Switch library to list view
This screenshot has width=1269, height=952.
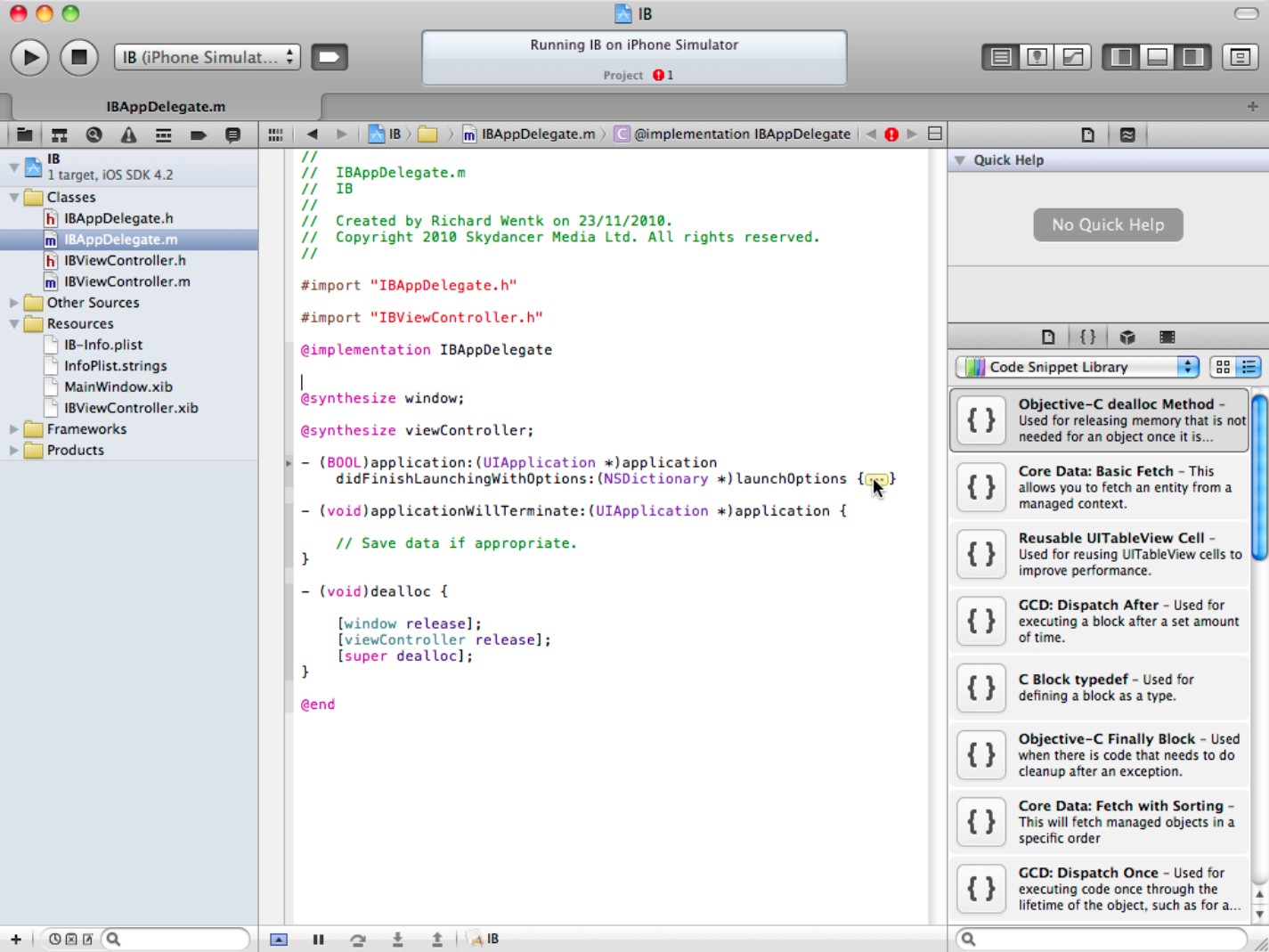pyautogui.click(x=1249, y=367)
